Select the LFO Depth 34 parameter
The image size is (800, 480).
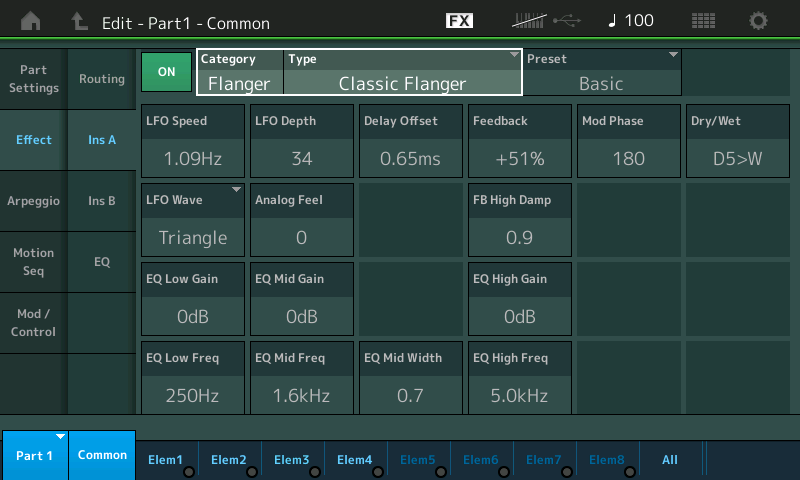(x=302, y=141)
